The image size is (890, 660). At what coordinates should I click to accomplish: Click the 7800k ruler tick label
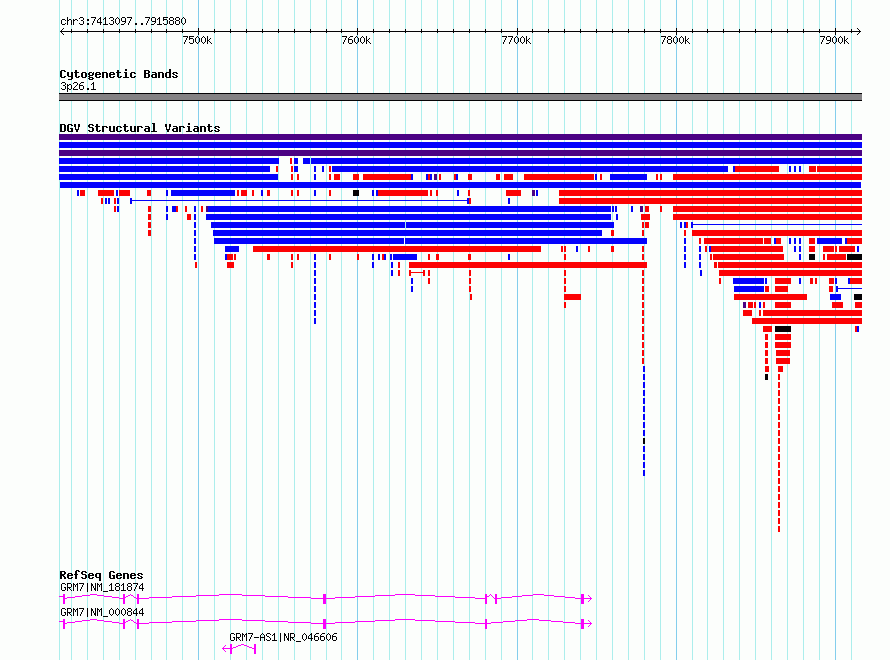(675, 40)
